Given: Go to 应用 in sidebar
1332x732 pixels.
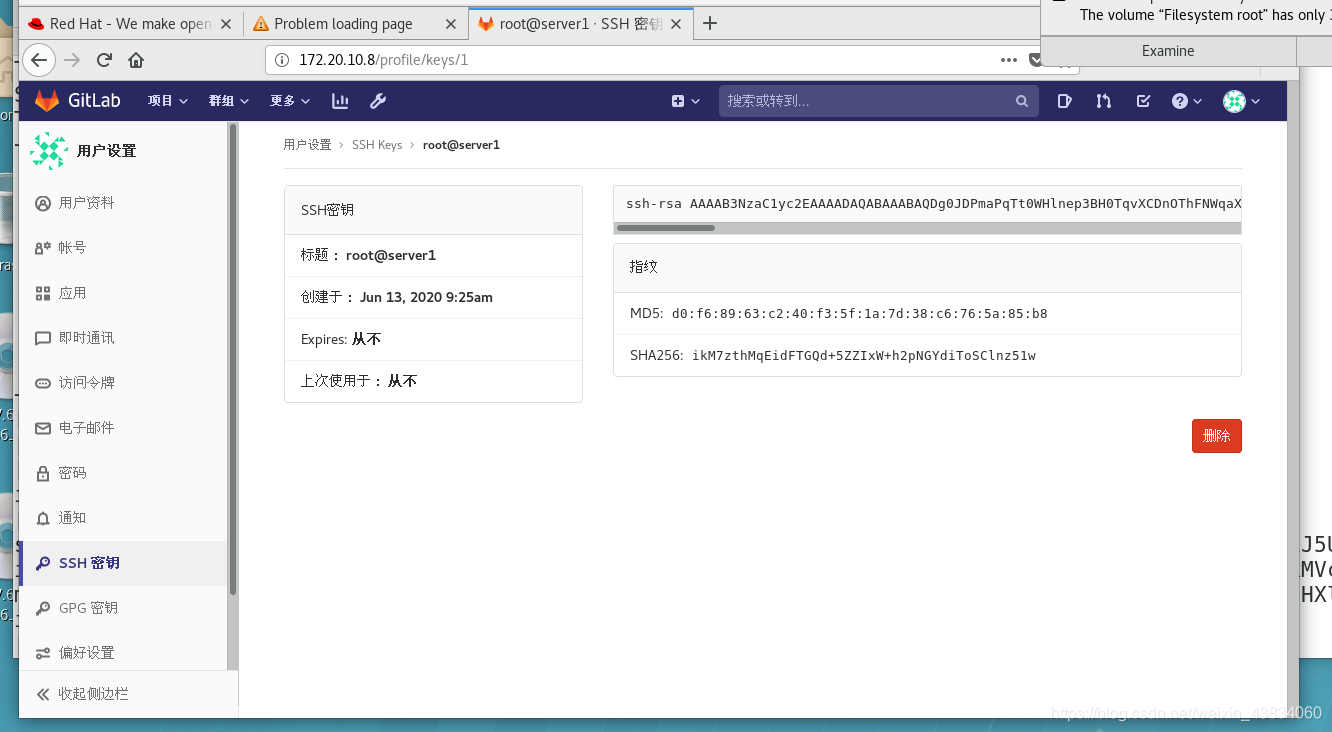Looking at the screenshot, I should [x=123, y=292].
